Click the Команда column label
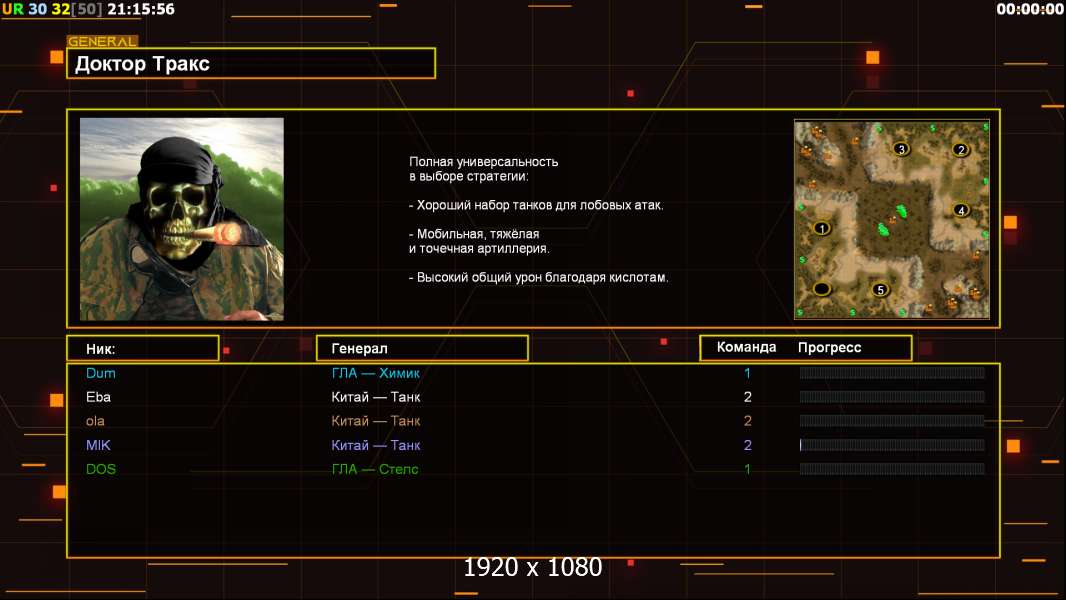The image size is (1066, 600). 746,348
